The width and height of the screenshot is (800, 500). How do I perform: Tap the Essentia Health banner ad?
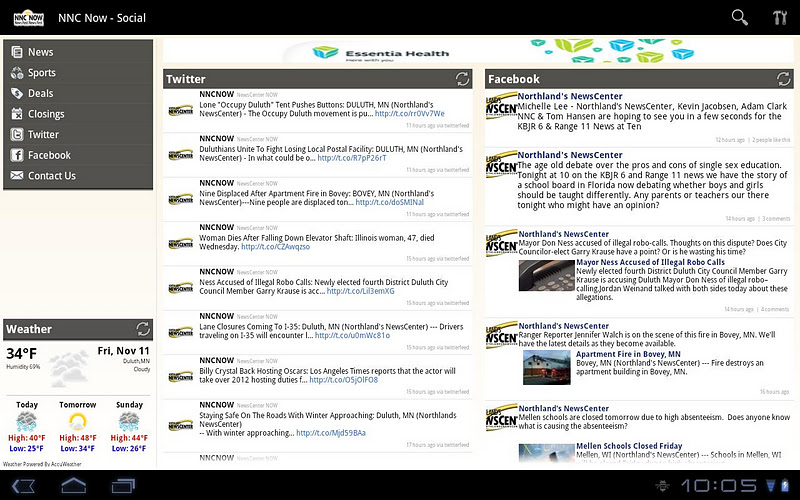478,51
